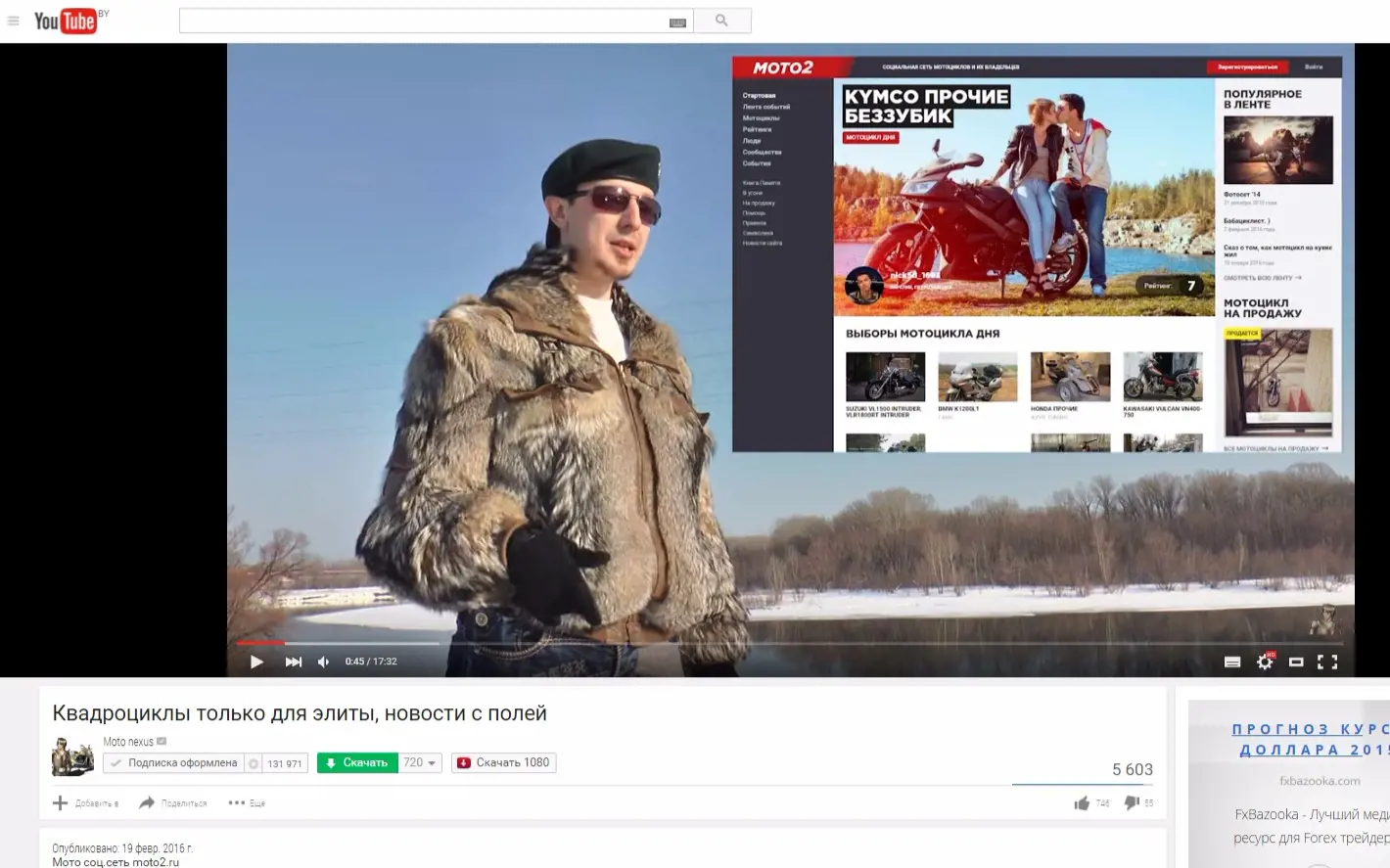This screenshot has height=868, width=1390.
Task: Open the Moto nexus channel avatar
Action: [72, 757]
